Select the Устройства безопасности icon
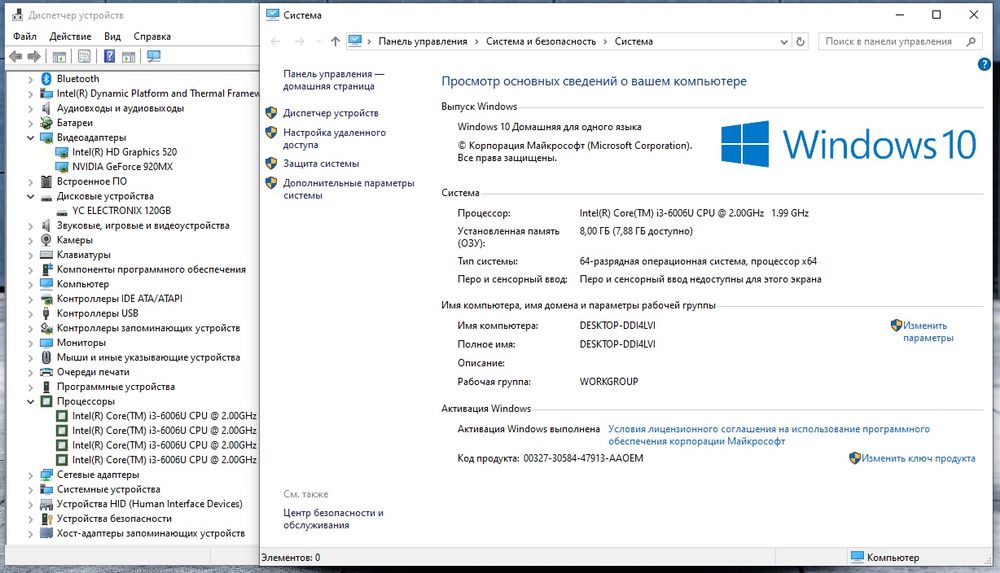This screenshot has width=1000, height=573. point(46,519)
